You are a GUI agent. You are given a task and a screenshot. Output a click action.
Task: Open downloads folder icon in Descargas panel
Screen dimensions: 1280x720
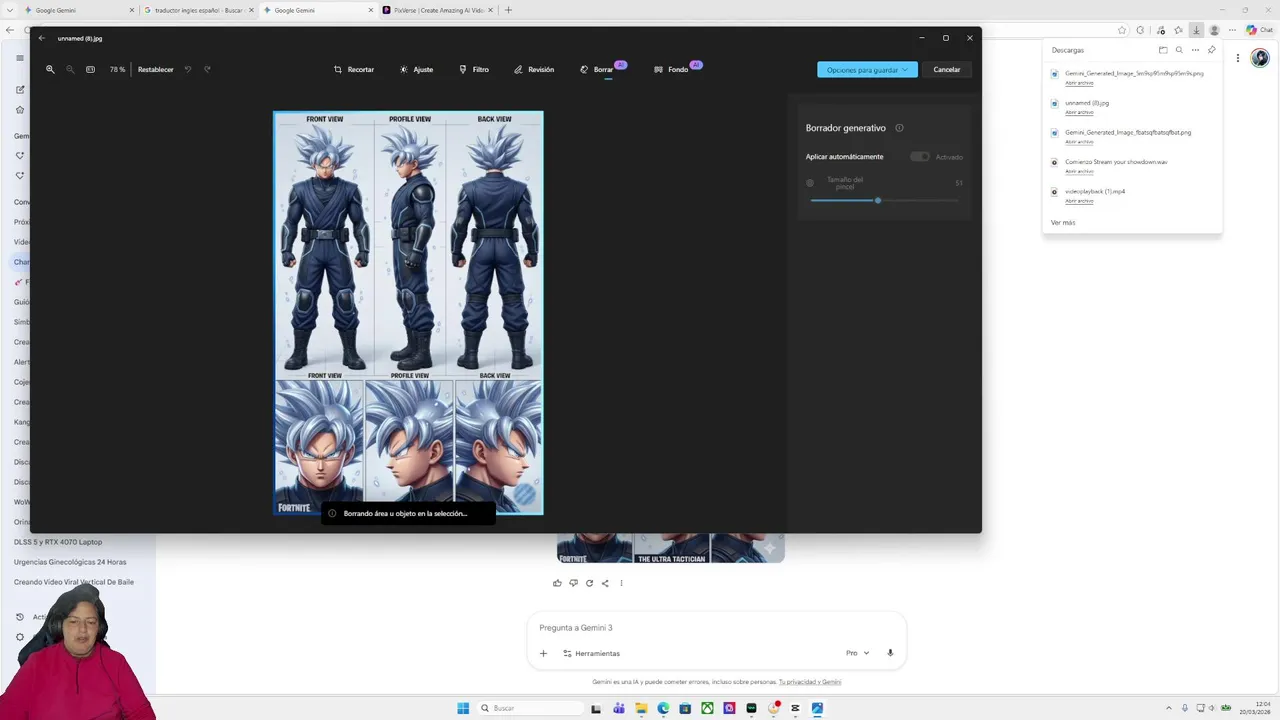tap(1163, 50)
